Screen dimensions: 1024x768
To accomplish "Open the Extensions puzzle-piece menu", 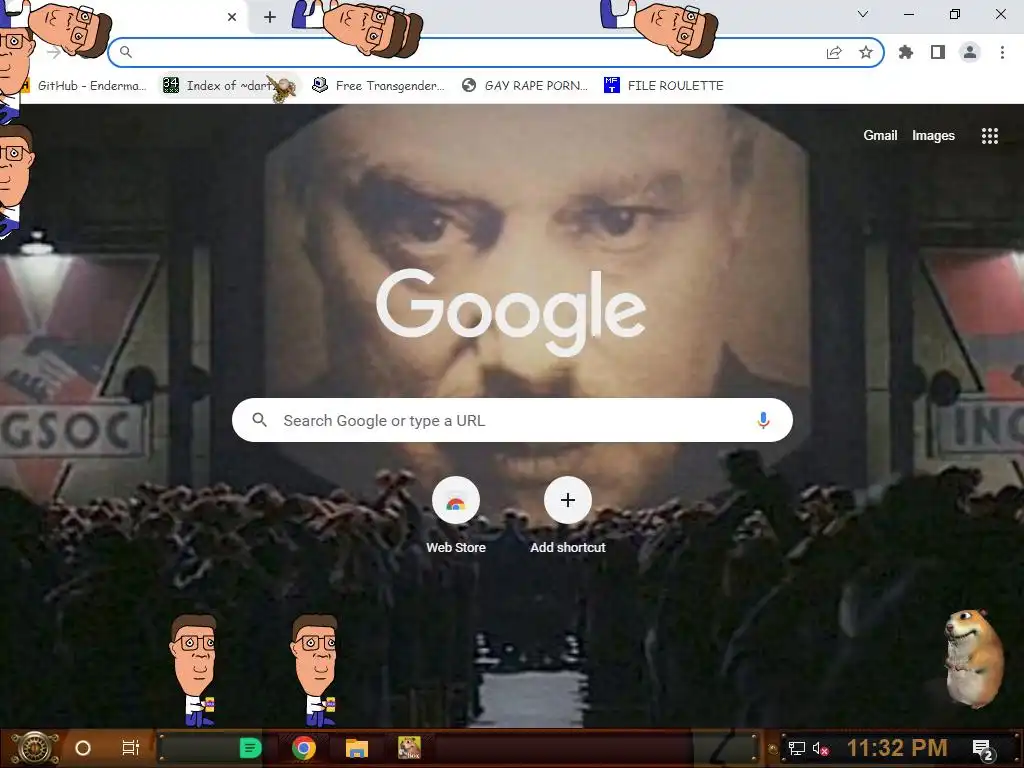I will pyautogui.click(x=906, y=52).
